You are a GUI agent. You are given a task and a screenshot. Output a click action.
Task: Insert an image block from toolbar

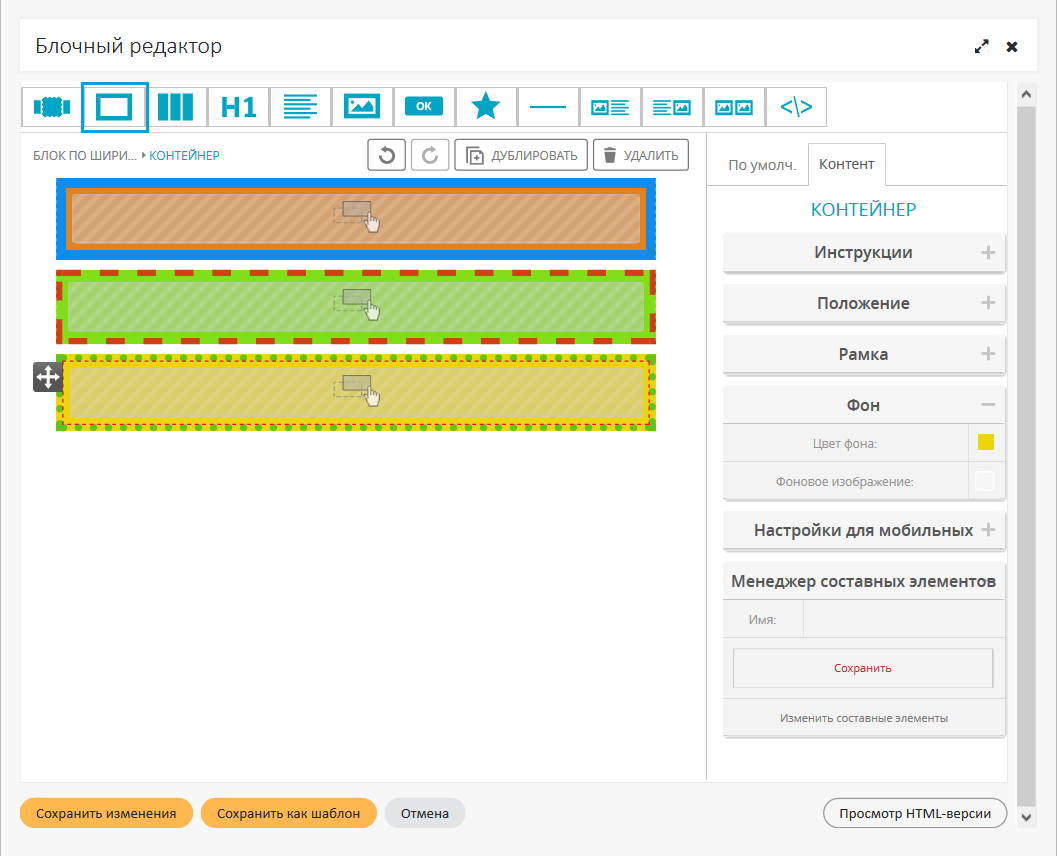362,106
